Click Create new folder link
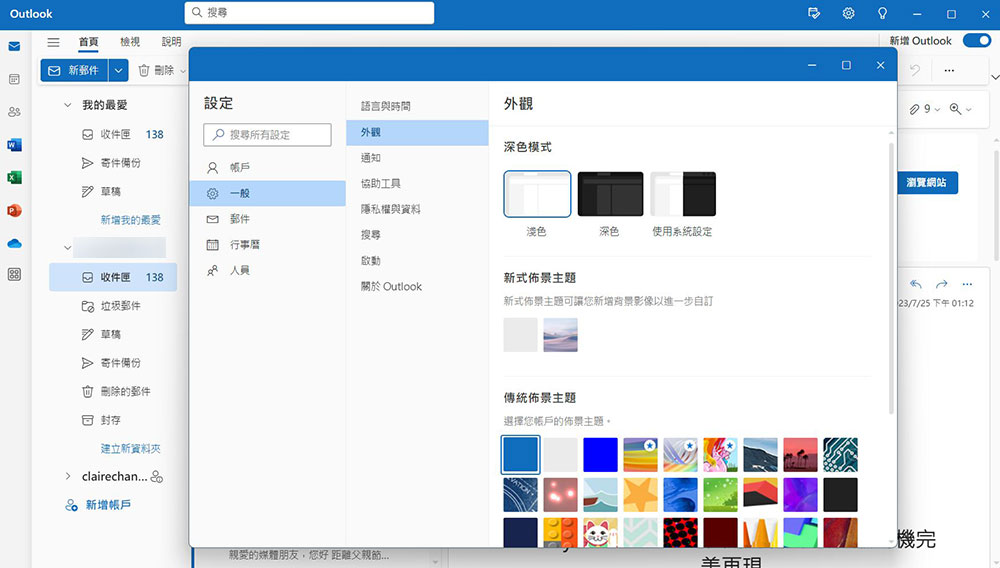Screen dimensions: 1000x568 131,449
